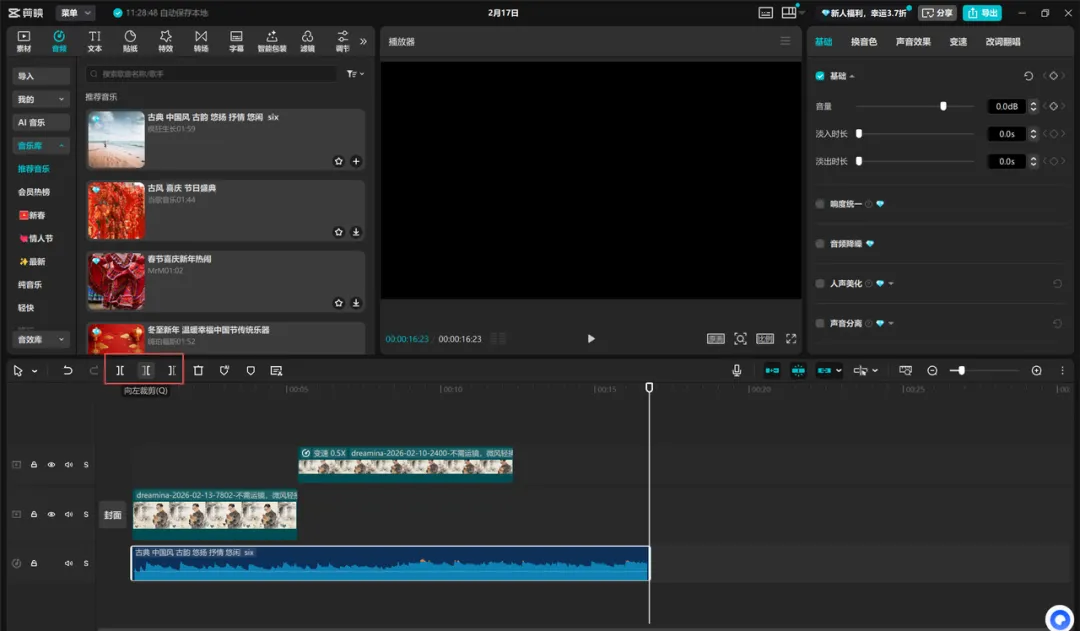Enable the 音频降噪 option
The width and height of the screenshot is (1080, 631).
(x=820, y=243)
